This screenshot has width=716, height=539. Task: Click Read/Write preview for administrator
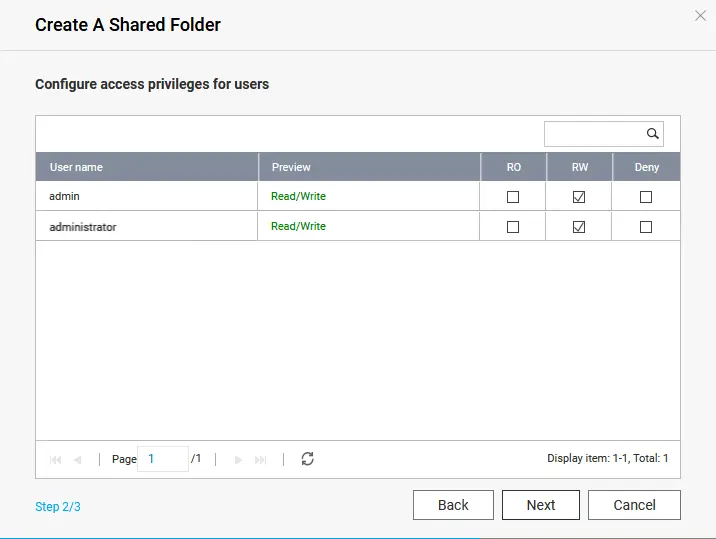click(298, 226)
